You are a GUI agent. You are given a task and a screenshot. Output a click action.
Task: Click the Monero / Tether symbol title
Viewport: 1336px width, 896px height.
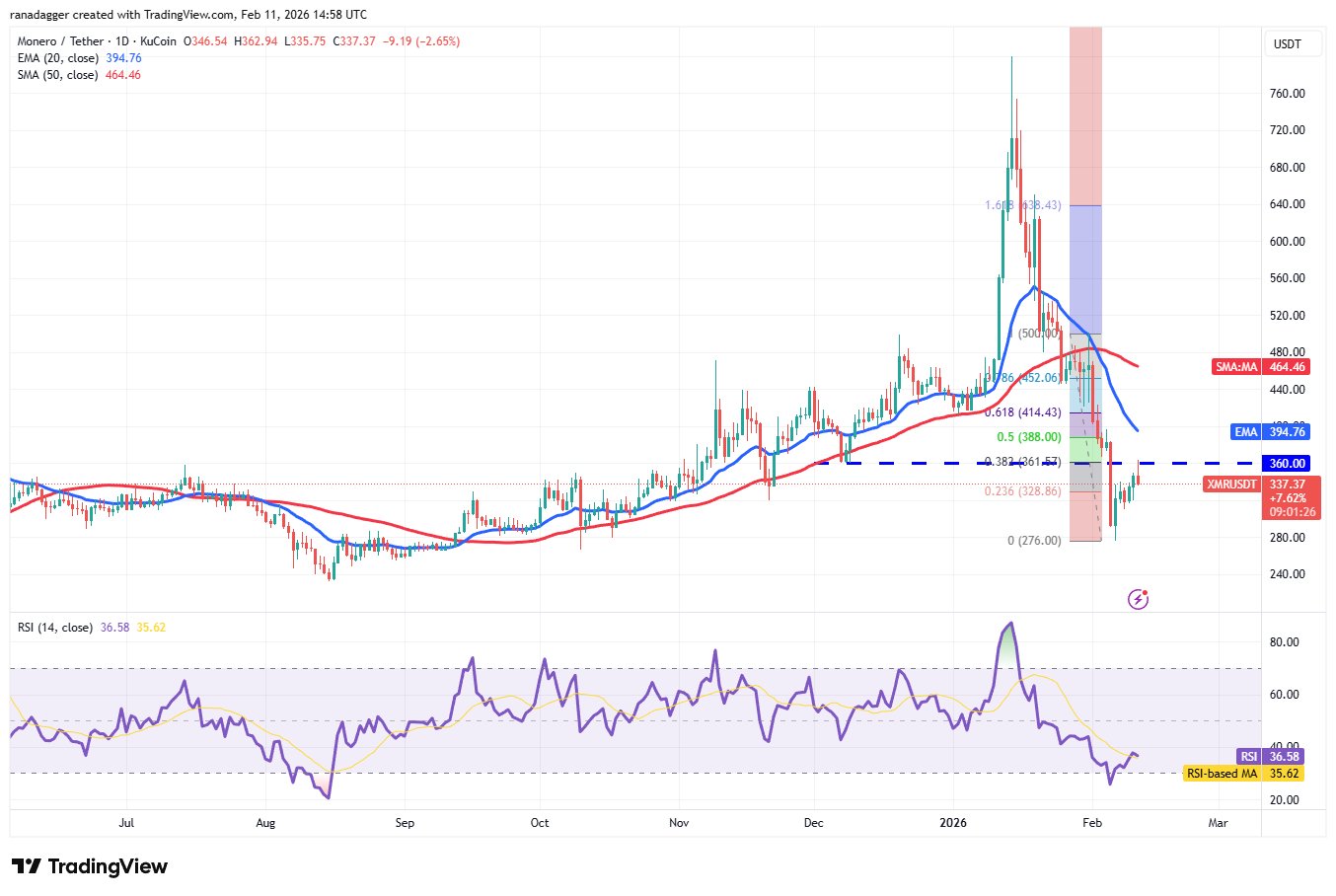click(x=97, y=41)
